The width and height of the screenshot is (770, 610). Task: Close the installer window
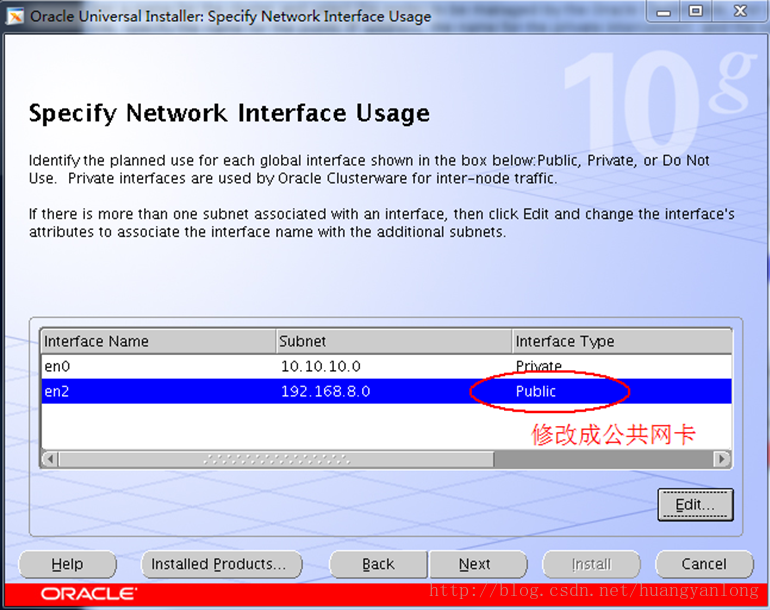740,12
